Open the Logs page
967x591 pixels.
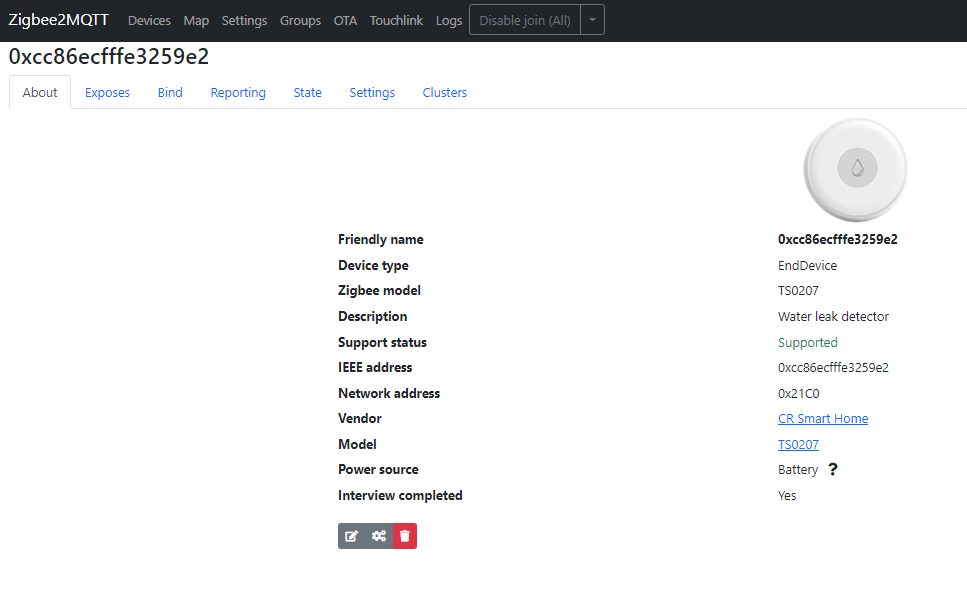pyautogui.click(x=449, y=20)
